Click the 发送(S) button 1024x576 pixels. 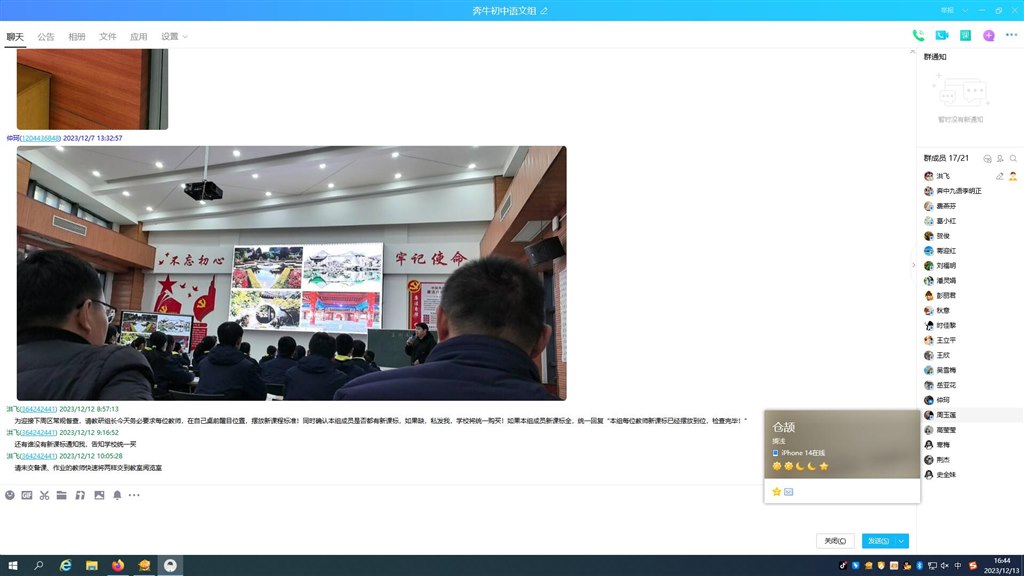click(x=877, y=541)
